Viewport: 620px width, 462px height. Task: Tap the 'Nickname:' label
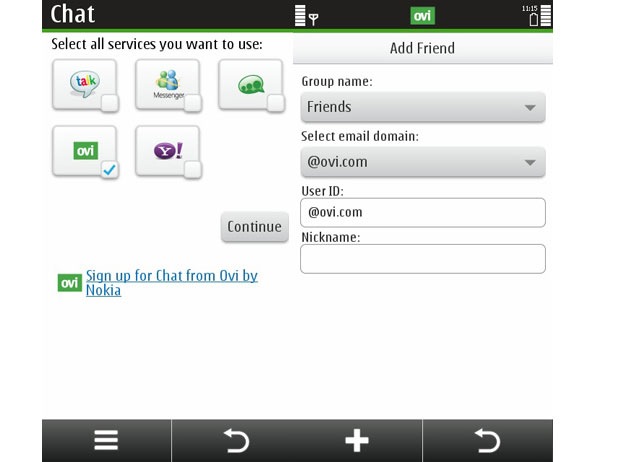(x=331, y=237)
